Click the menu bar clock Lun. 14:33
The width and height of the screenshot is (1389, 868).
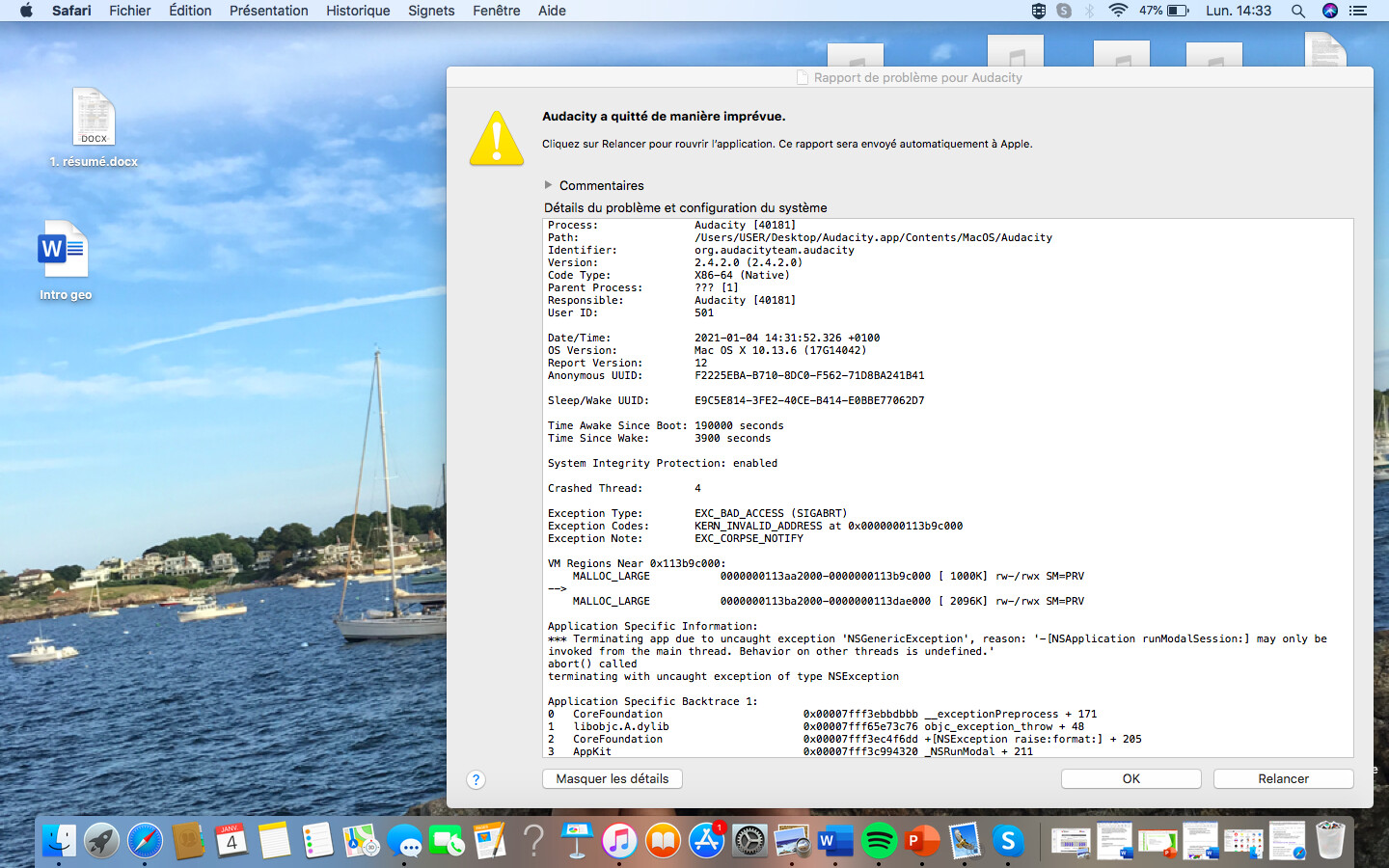point(1239,11)
